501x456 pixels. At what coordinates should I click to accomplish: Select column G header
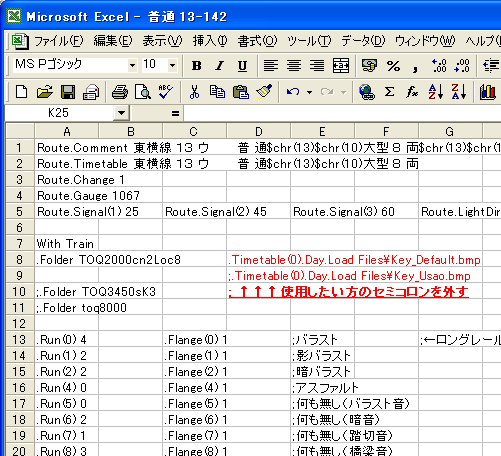(x=450, y=131)
